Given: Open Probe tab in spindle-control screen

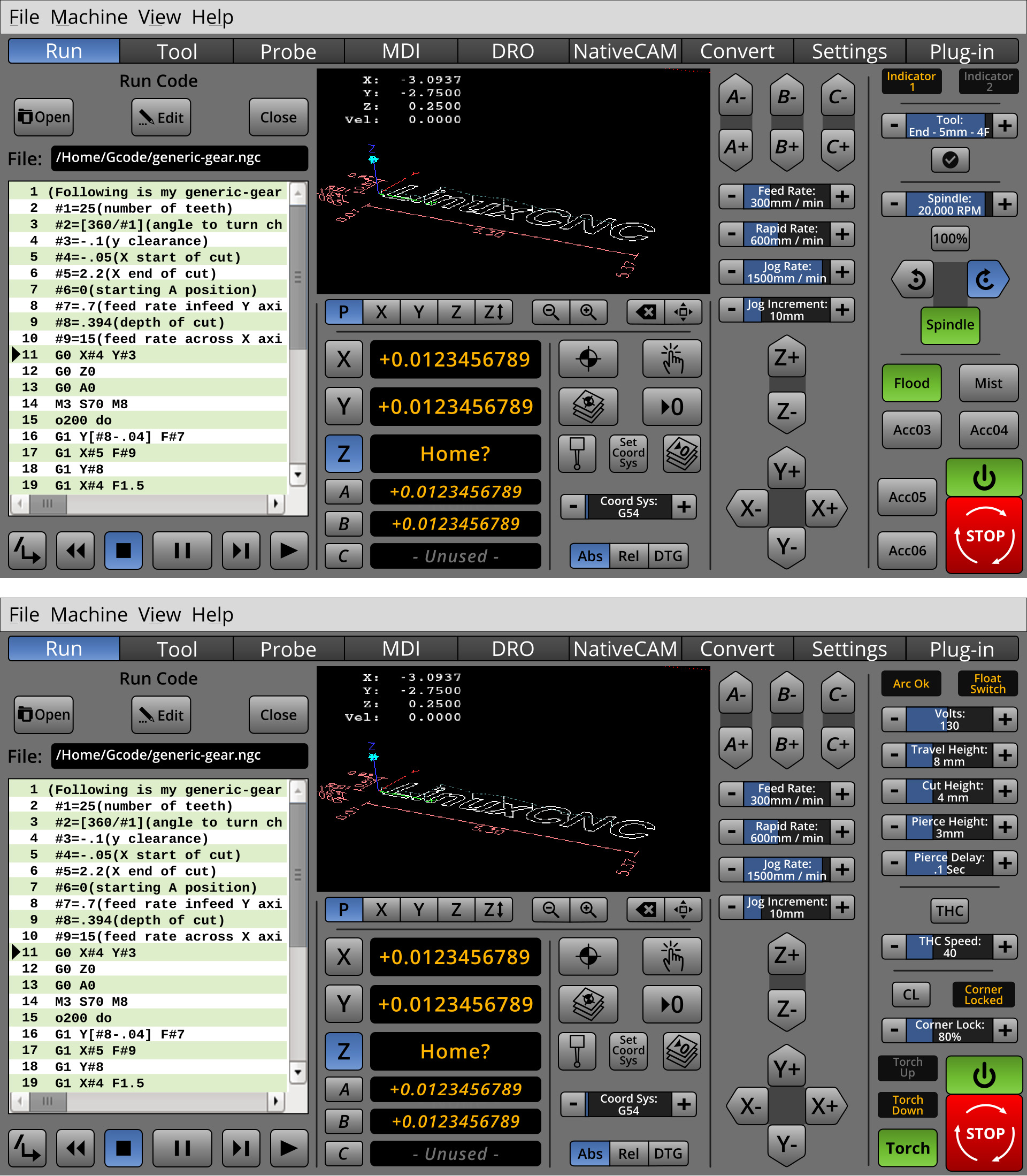Looking at the screenshot, I should tap(288, 51).
